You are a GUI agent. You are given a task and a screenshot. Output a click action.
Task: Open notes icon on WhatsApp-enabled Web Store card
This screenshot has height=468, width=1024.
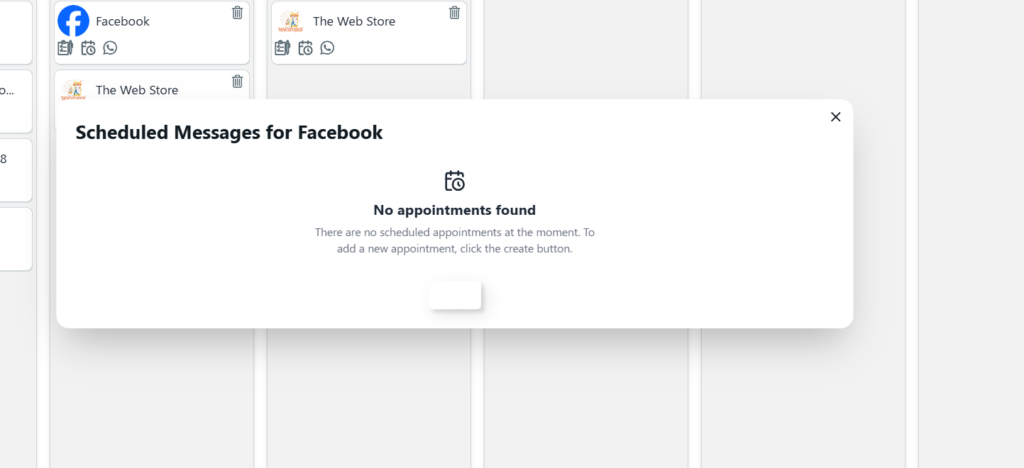(282, 48)
